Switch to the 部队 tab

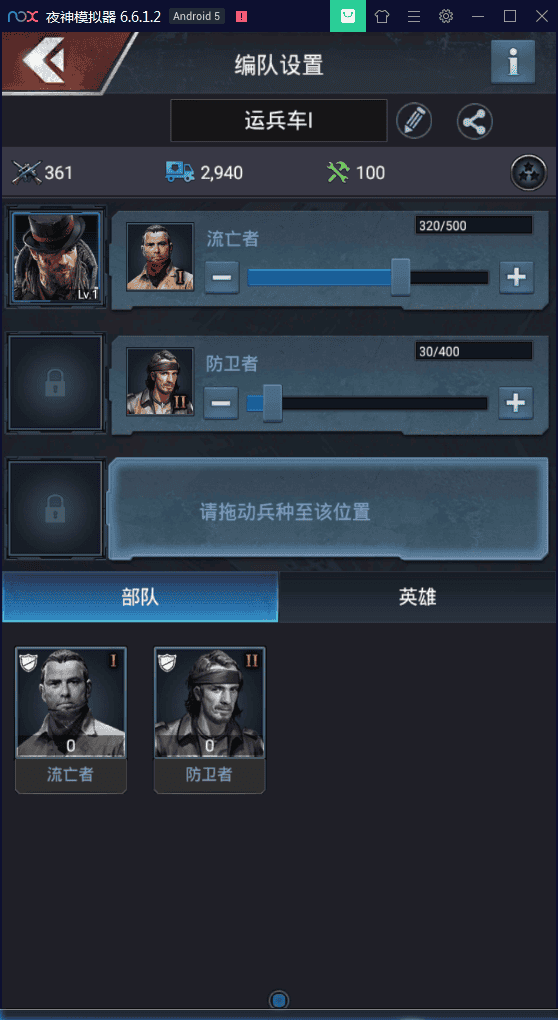pyautogui.click(x=140, y=597)
